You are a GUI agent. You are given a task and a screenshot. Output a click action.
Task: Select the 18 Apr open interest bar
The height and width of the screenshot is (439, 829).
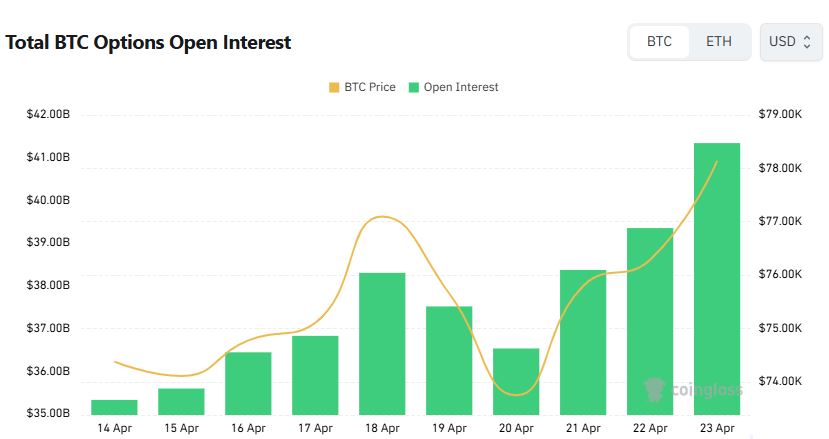(382, 343)
